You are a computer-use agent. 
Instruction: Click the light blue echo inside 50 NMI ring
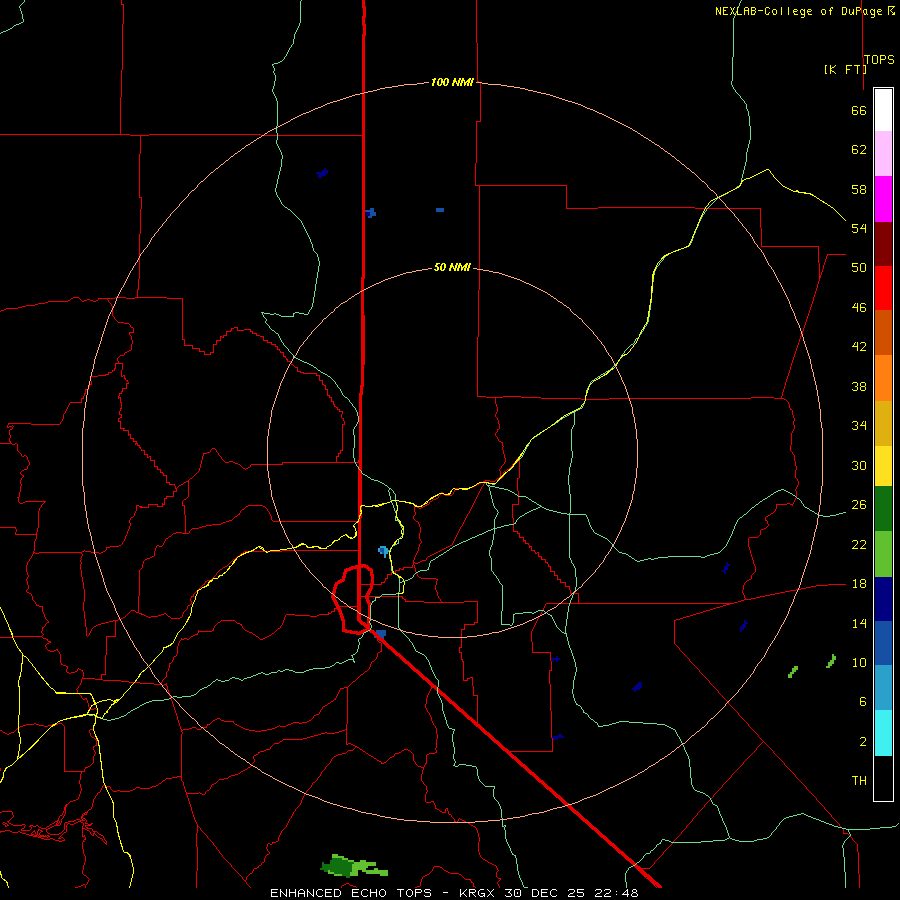(383, 552)
